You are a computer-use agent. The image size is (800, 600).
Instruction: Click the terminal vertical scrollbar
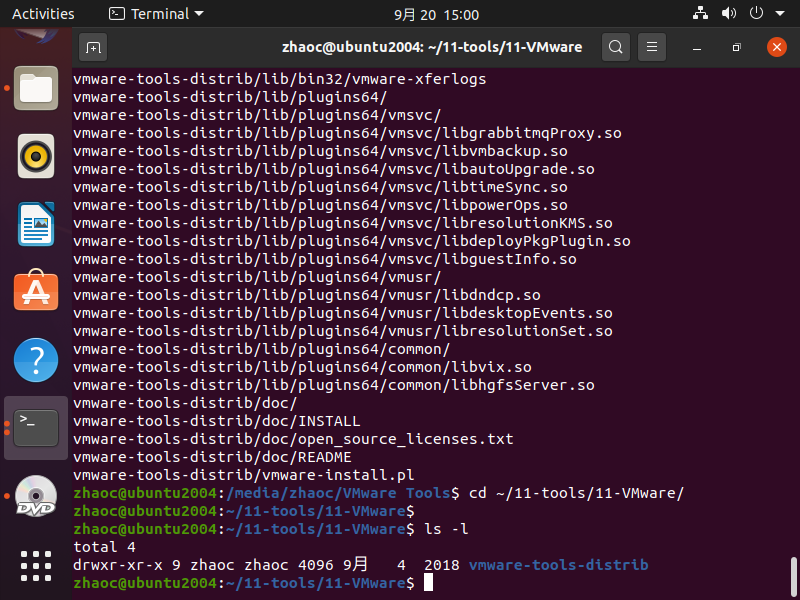coord(793,576)
